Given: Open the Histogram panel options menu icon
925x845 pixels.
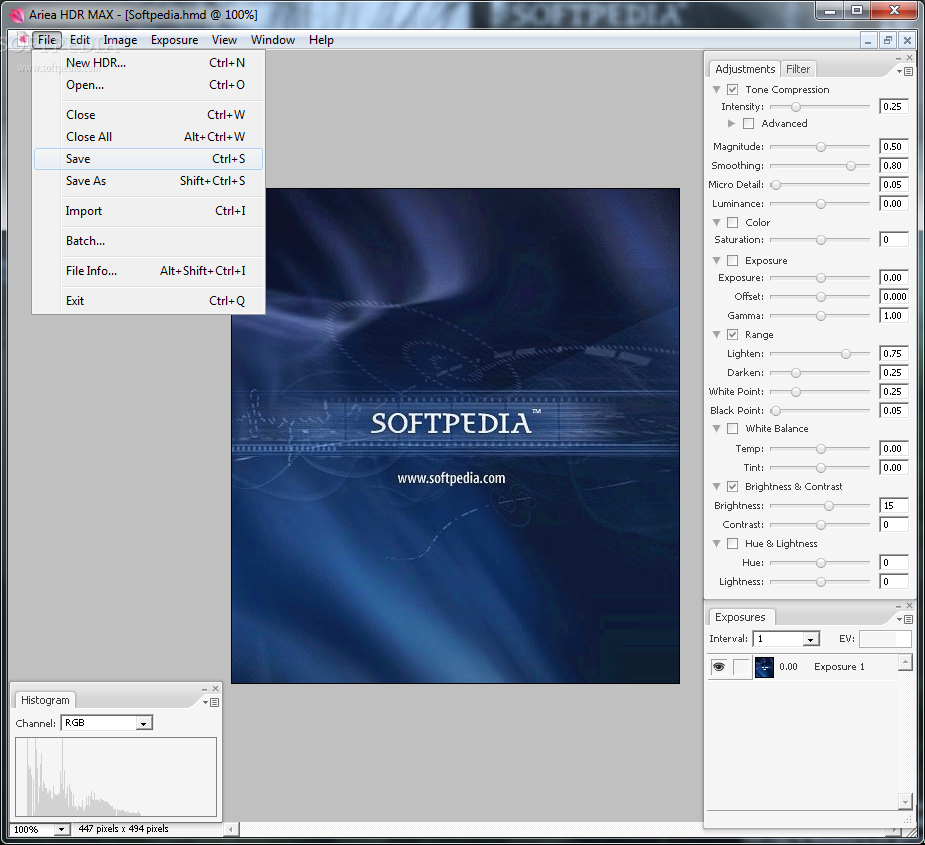Looking at the screenshot, I should coord(211,702).
